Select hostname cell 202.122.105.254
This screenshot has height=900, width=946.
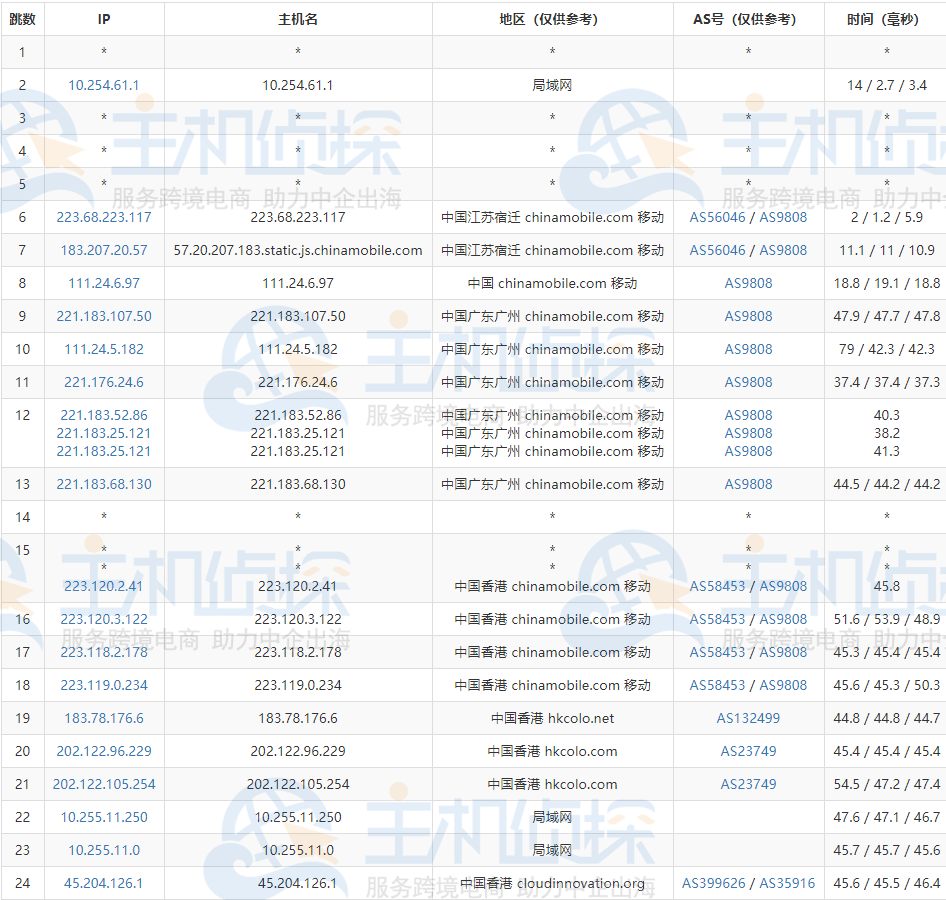point(298,784)
